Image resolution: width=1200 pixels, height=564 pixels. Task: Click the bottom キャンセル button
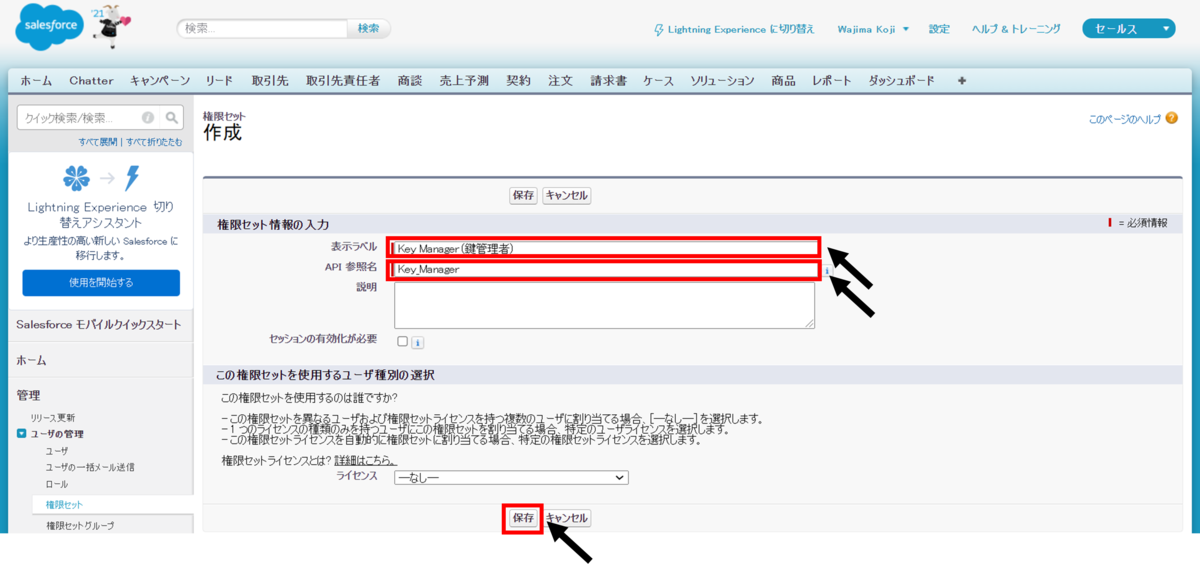pyautogui.click(x=567, y=518)
